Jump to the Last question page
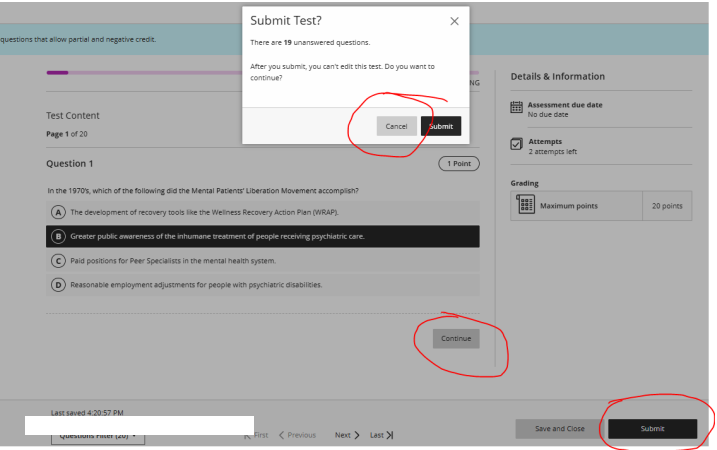This screenshot has width=717, height=450. [381, 435]
